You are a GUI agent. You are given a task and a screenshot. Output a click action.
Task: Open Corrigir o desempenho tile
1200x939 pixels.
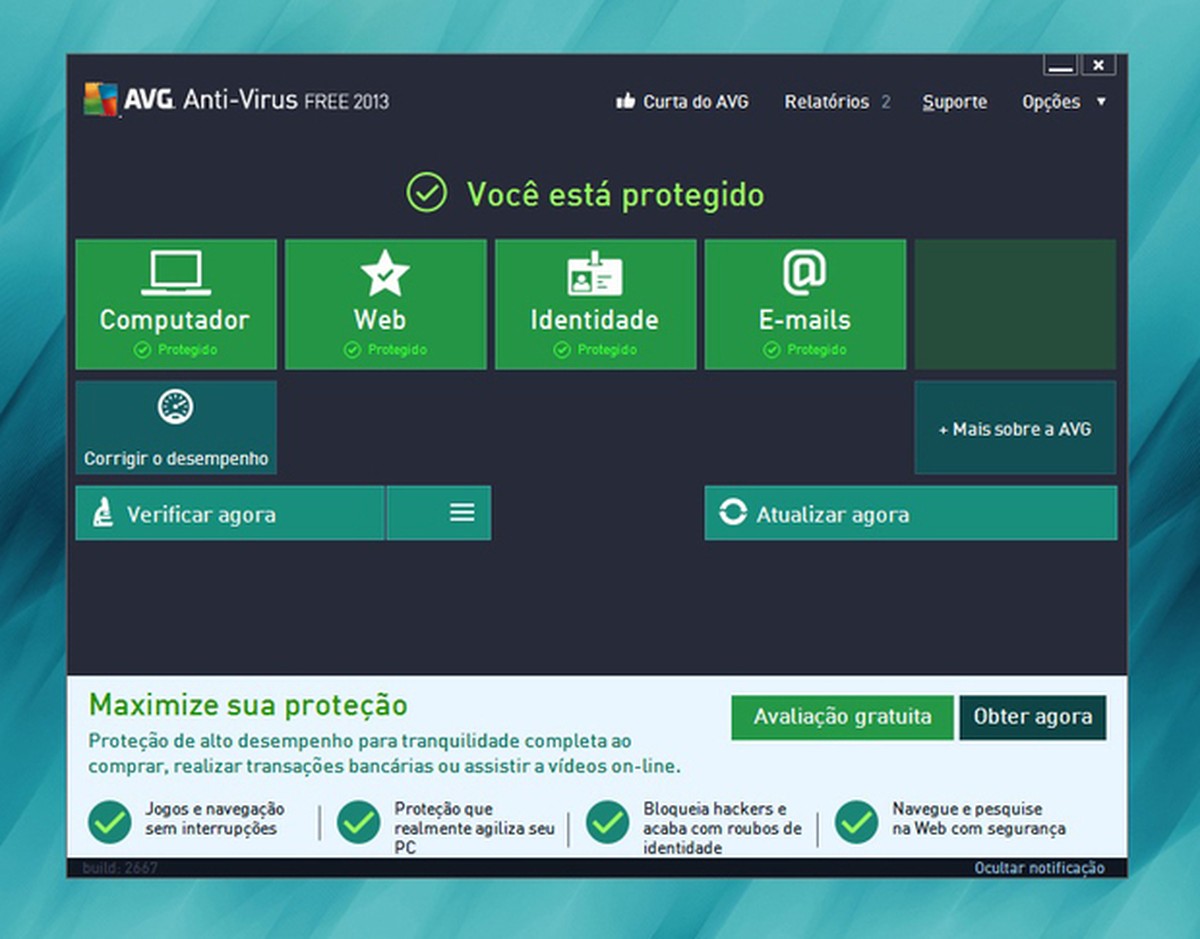click(x=176, y=427)
